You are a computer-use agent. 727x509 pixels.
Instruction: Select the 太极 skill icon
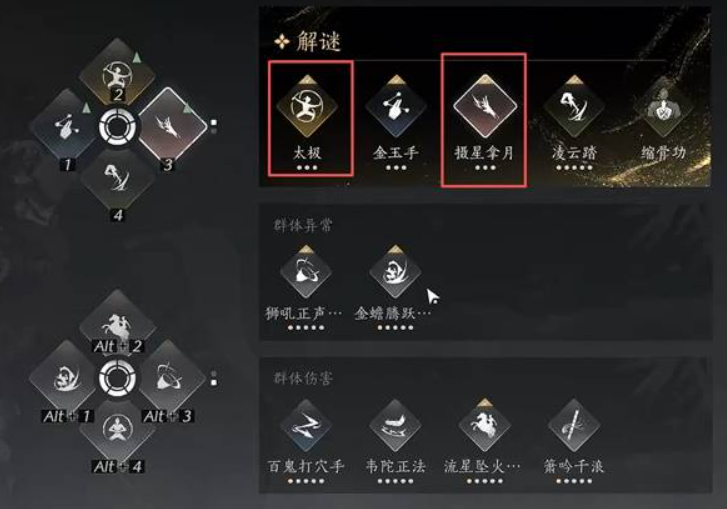tap(306, 107)
